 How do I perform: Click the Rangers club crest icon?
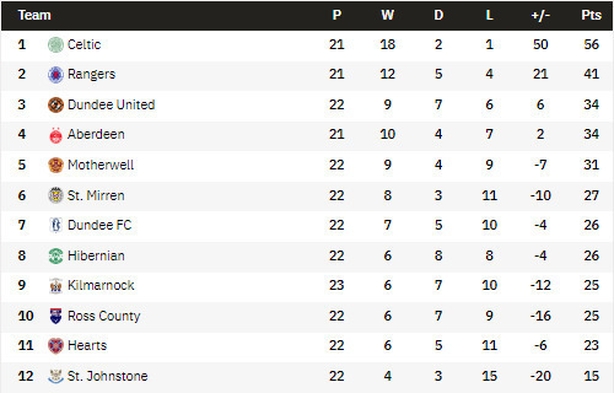[x=56, y=74]
